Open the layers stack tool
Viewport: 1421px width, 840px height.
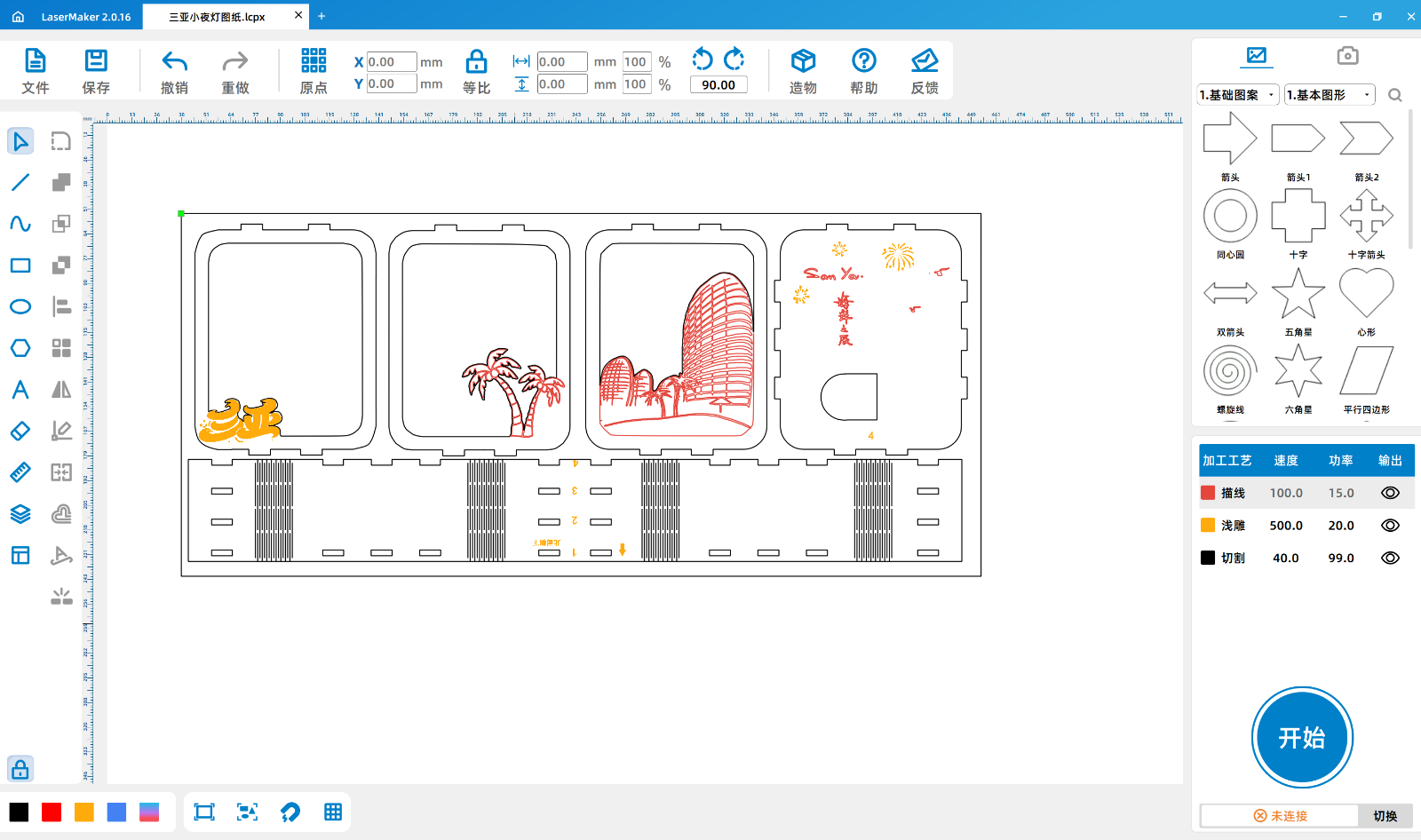click(x=20, y=514)
